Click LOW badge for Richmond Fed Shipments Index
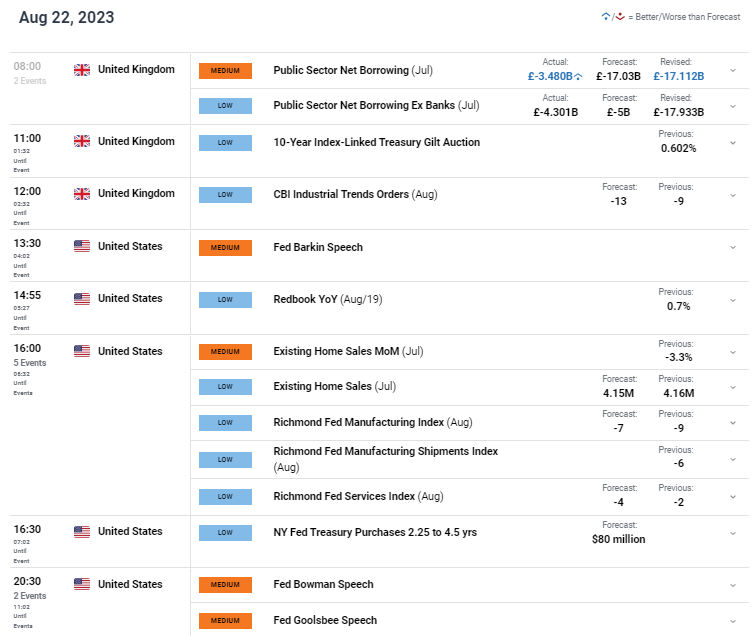The height and width of the screenshot is (636, 752). pyautogui.click(x=225, y=459)
